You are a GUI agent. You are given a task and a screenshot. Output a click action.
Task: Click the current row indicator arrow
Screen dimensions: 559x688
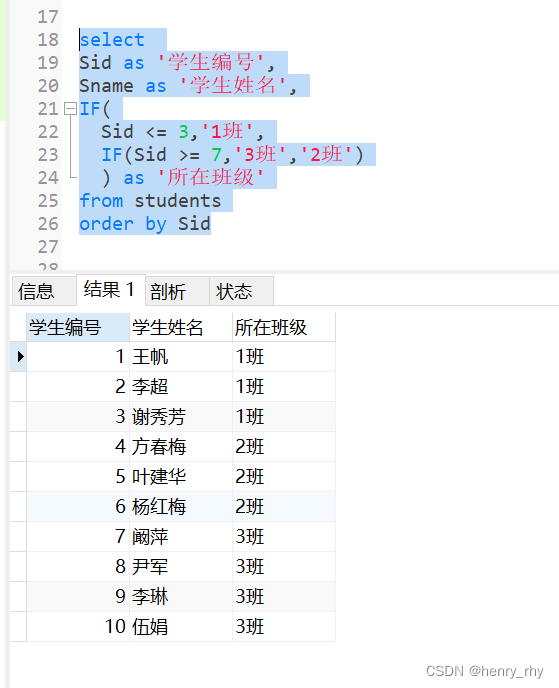point(20,356)
